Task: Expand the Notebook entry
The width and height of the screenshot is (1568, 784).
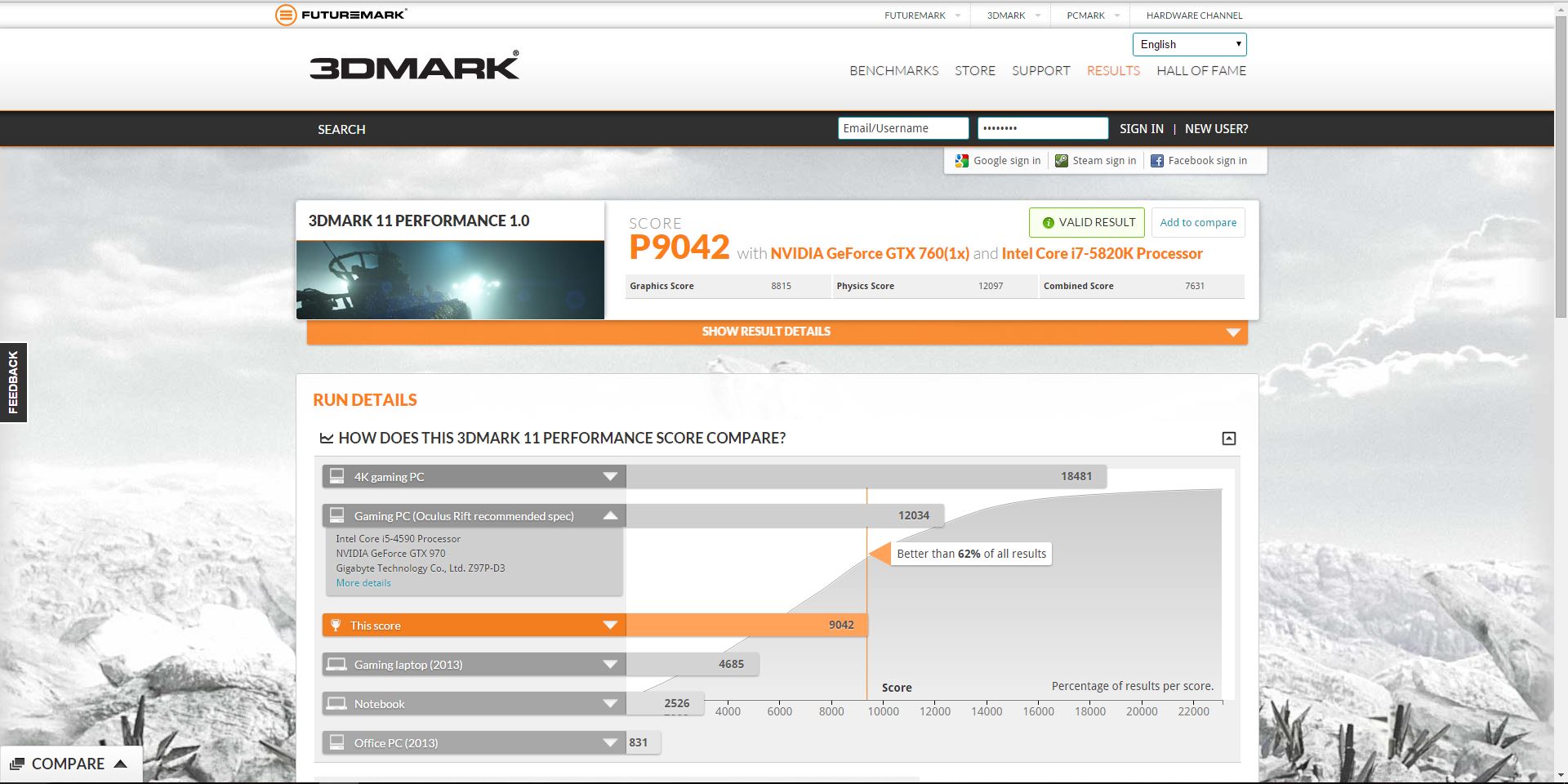Action: [x=609, y=704]
